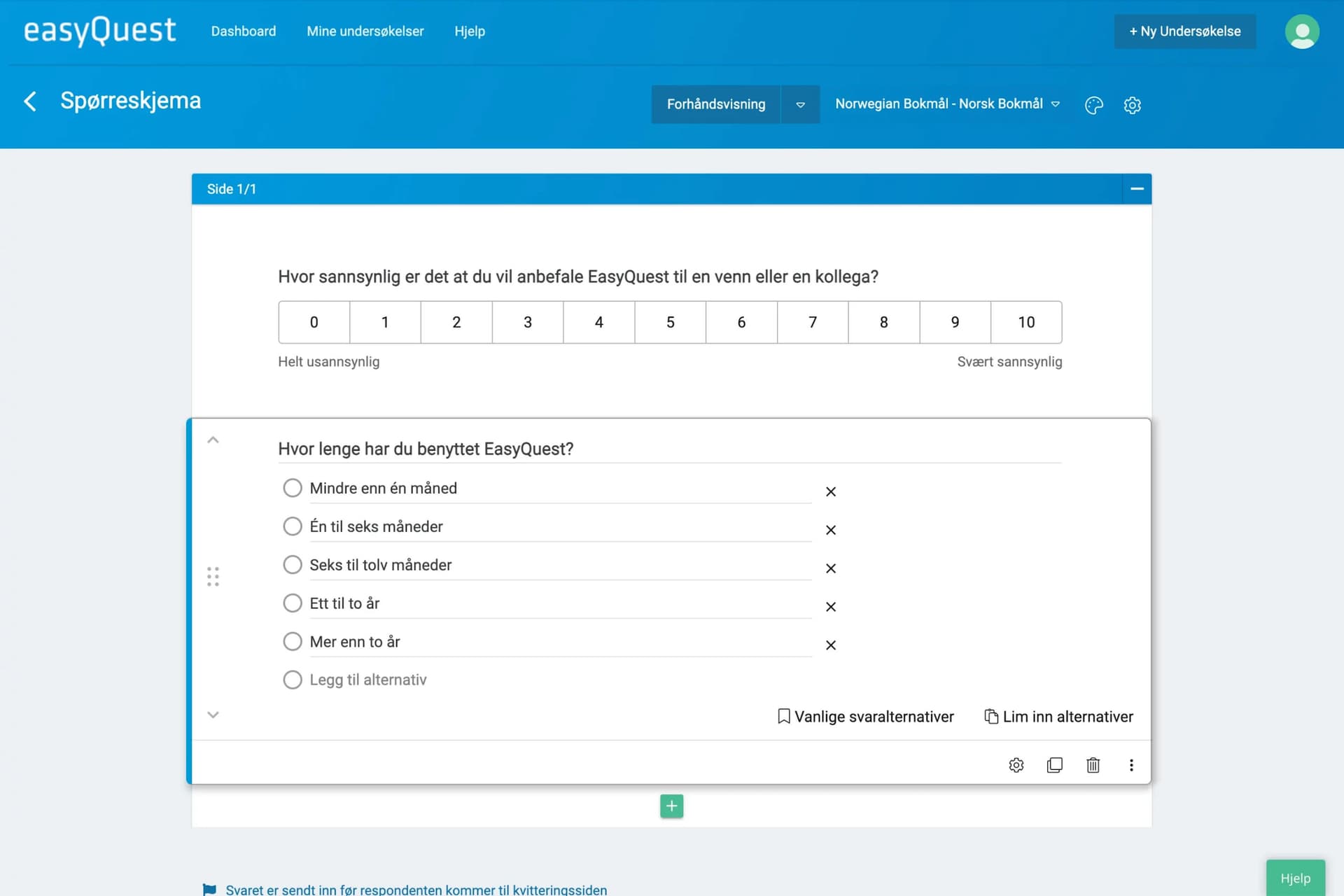Click the '+ Ny Undersøkelse' button
Viewport: 1344px width, 896px height.
pyautogui.click(x=1184, y=31)
